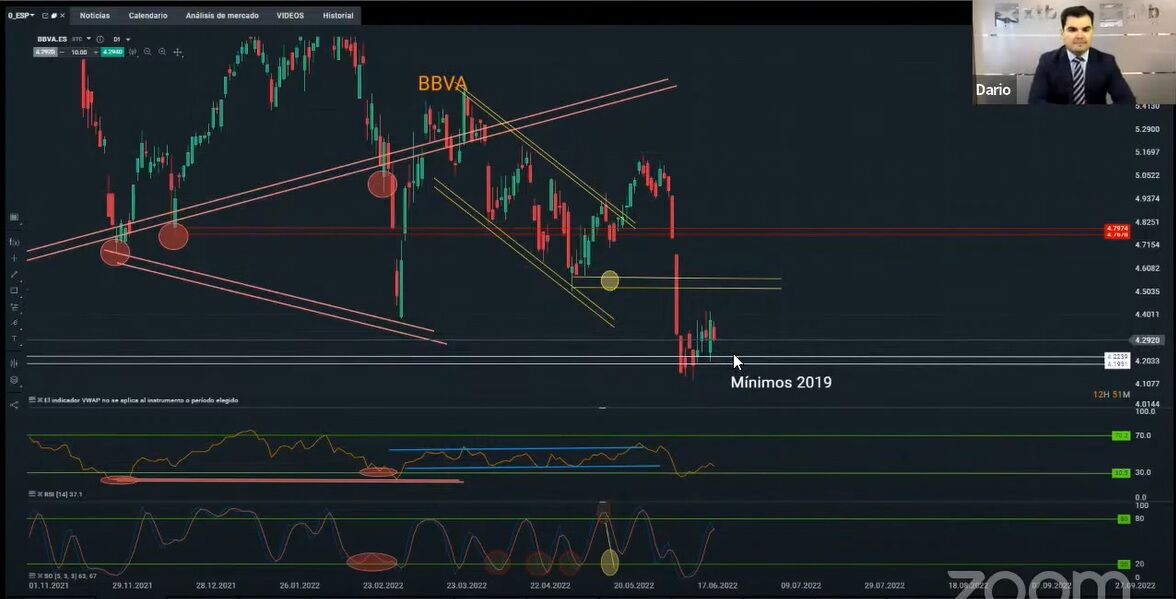This screenshot has height=599, width=1176.
Task: Click the 17.06.2022 date on time axis
Action: coord(717,586)
